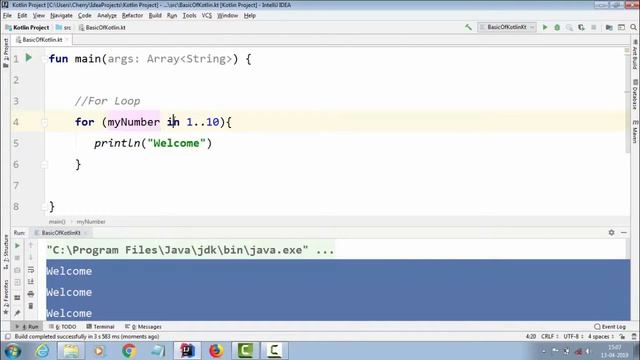Click the //For Loop comment line
Image resolution: width=640 pixels, height=360 pixels.
107,101
